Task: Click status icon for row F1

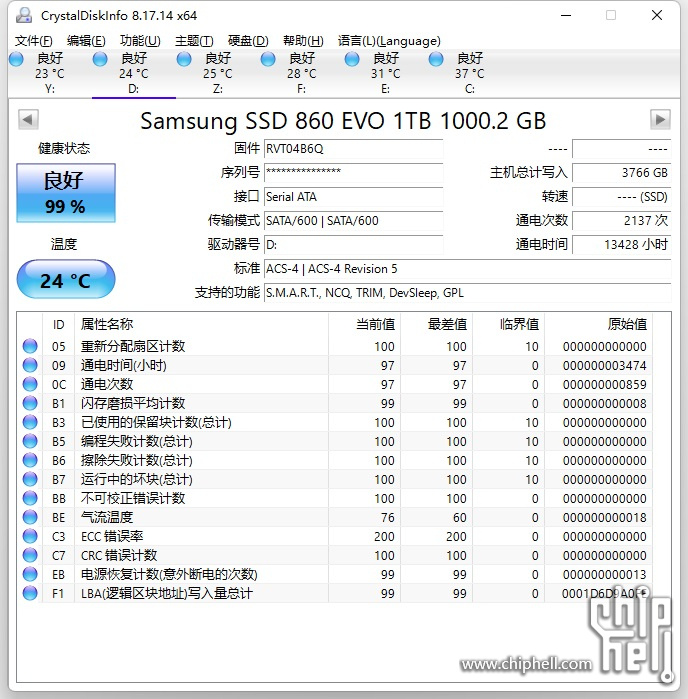Action: click(30, 593)
